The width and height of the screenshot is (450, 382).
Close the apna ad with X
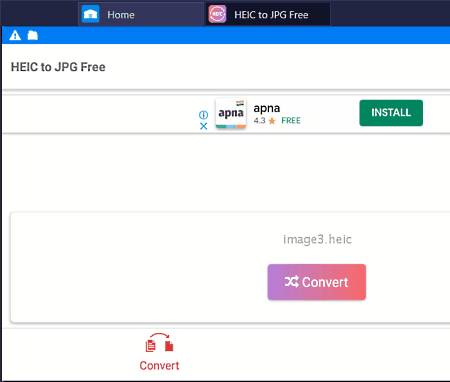pyautogui.click(x=203, y=126)
